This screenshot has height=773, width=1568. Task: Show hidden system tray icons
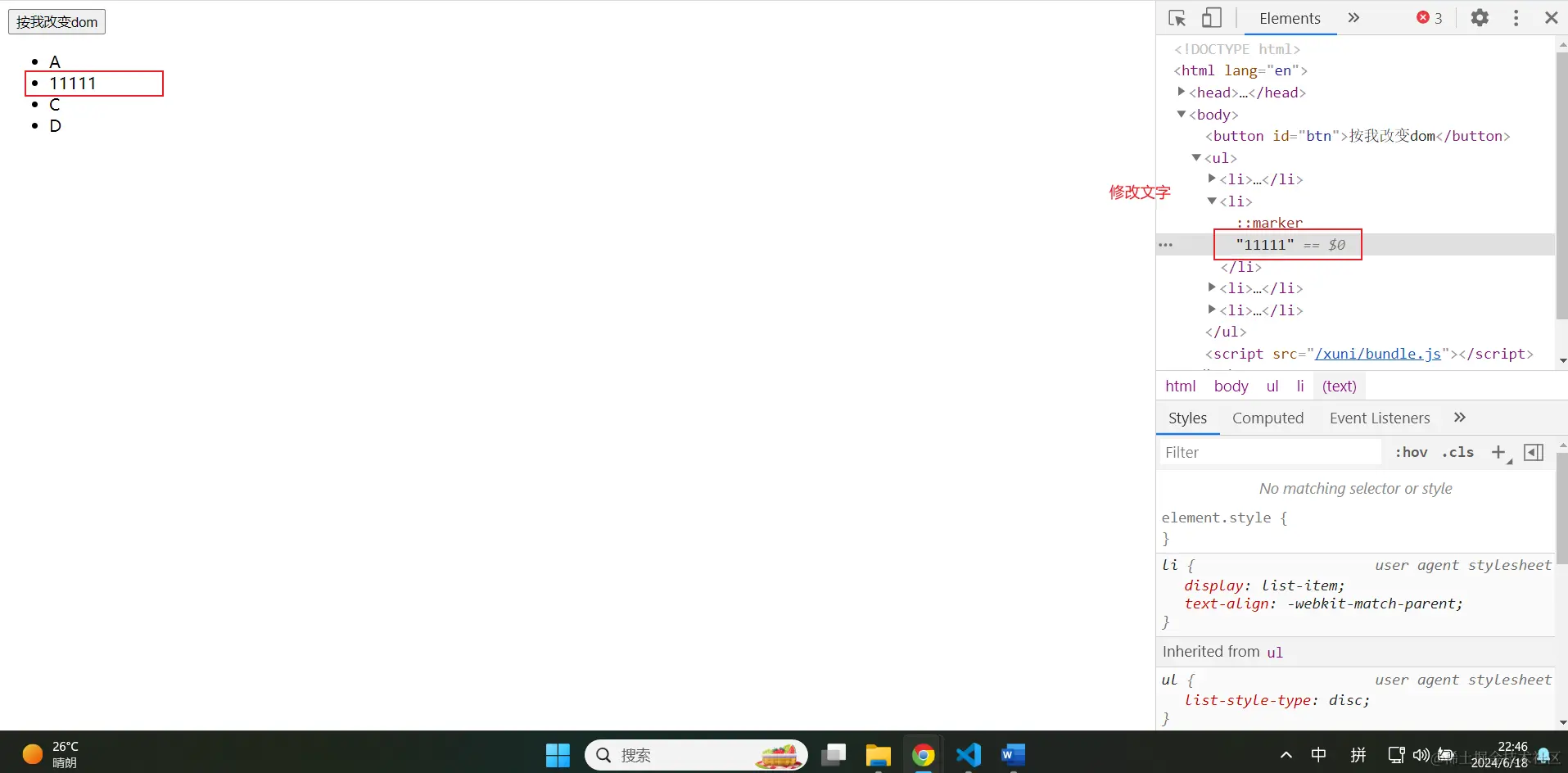1286,755
